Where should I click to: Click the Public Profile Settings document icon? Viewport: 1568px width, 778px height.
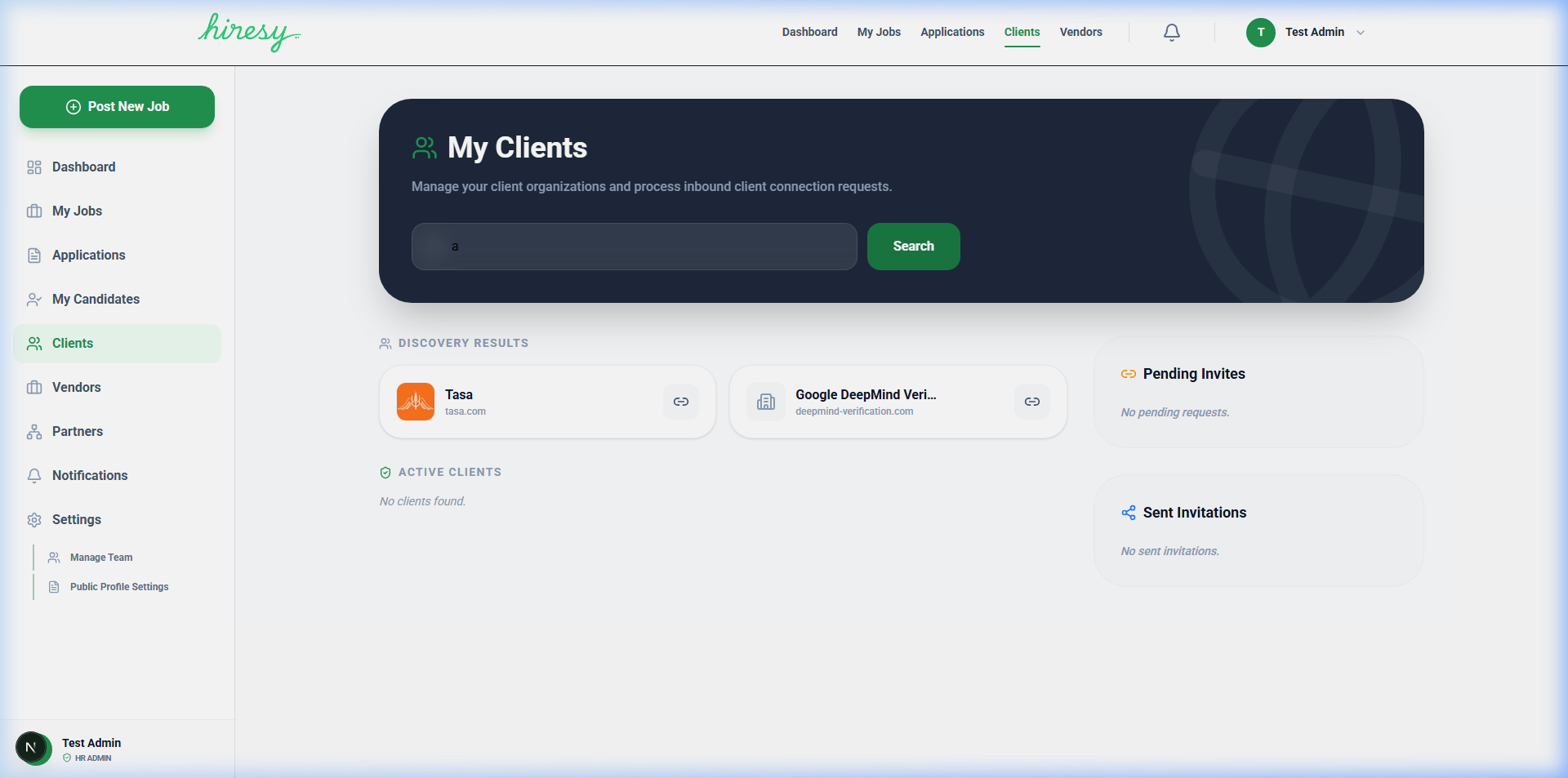coord(54,587)
